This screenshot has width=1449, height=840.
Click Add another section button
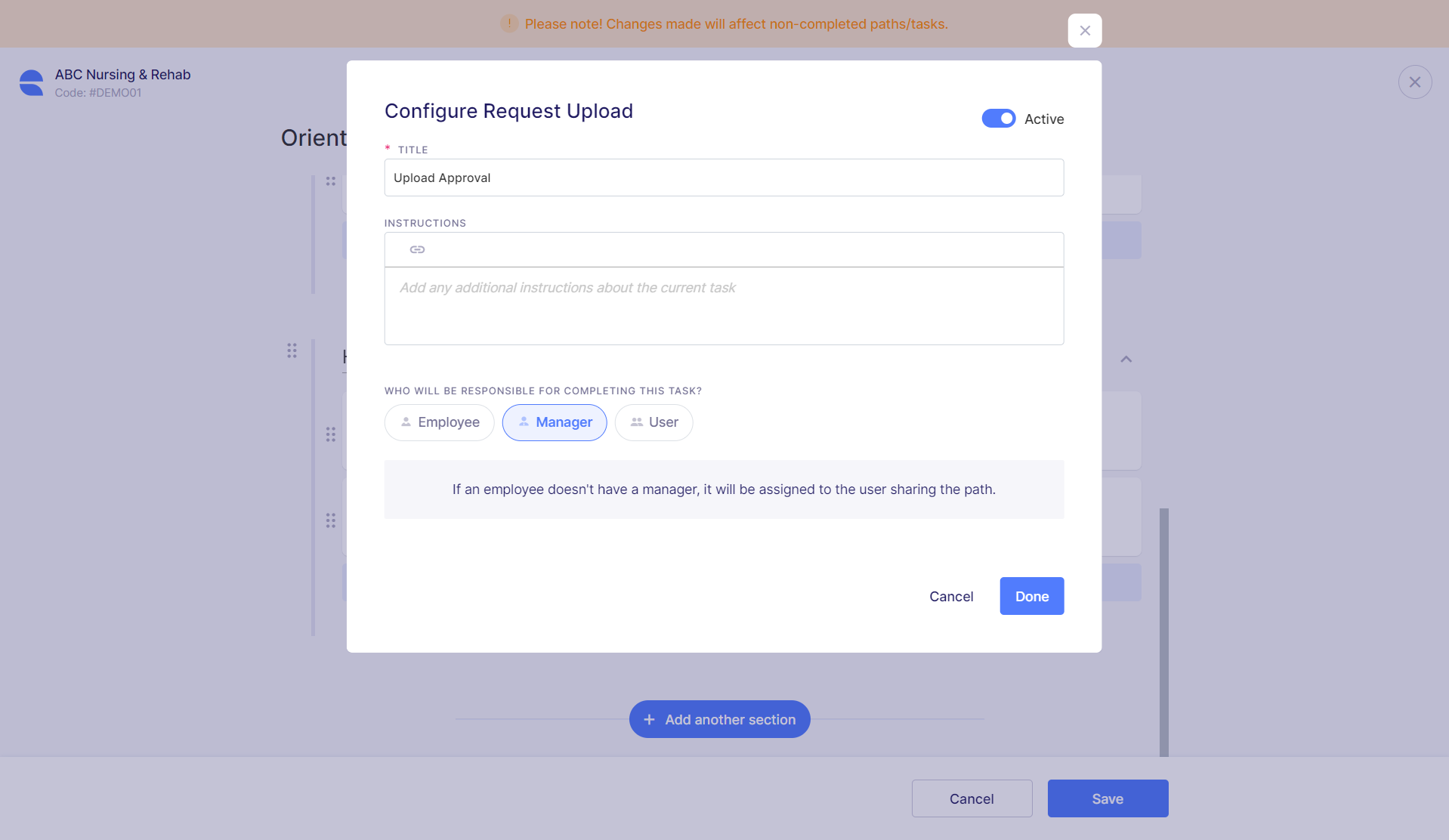(x=719, y=719)
